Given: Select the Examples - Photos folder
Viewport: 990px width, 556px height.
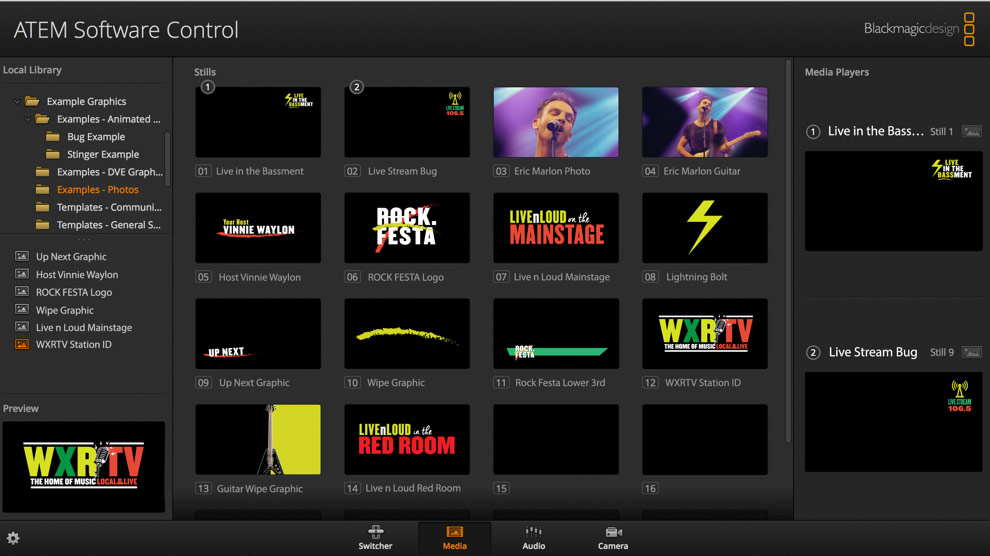Looking at the screenshot, I should click(x=97, y=190).
